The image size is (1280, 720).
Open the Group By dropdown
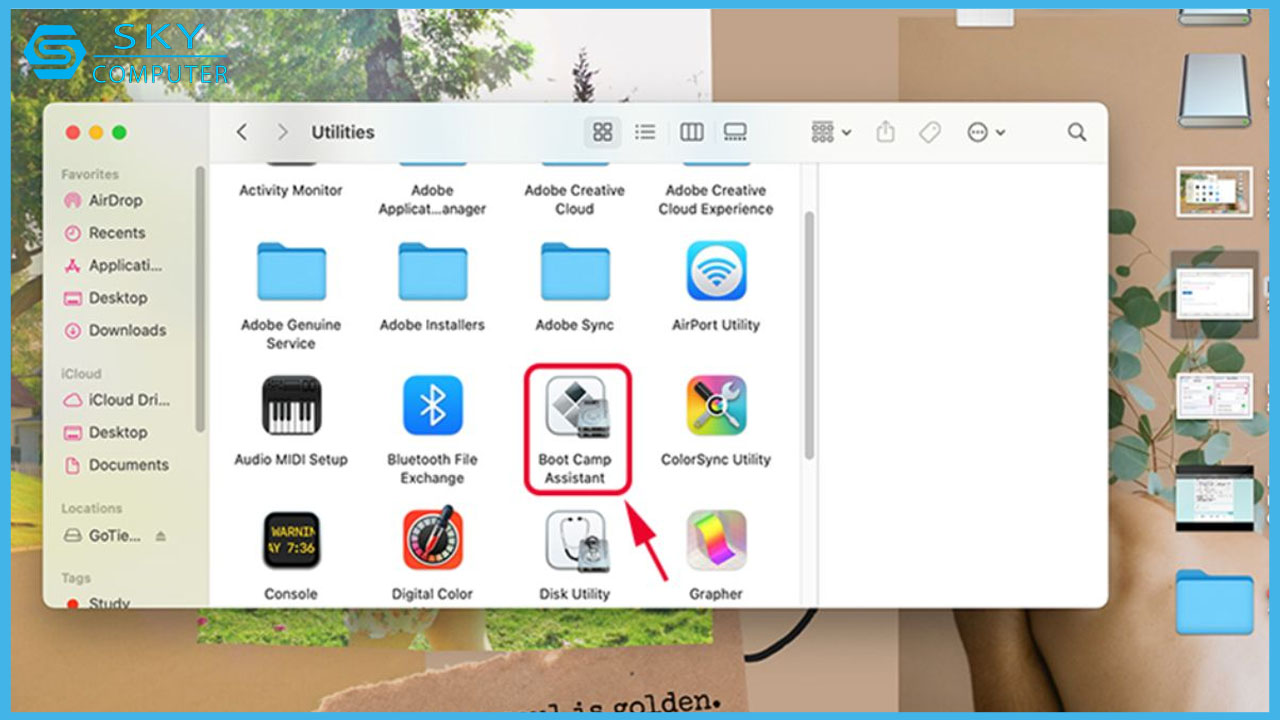831,132
